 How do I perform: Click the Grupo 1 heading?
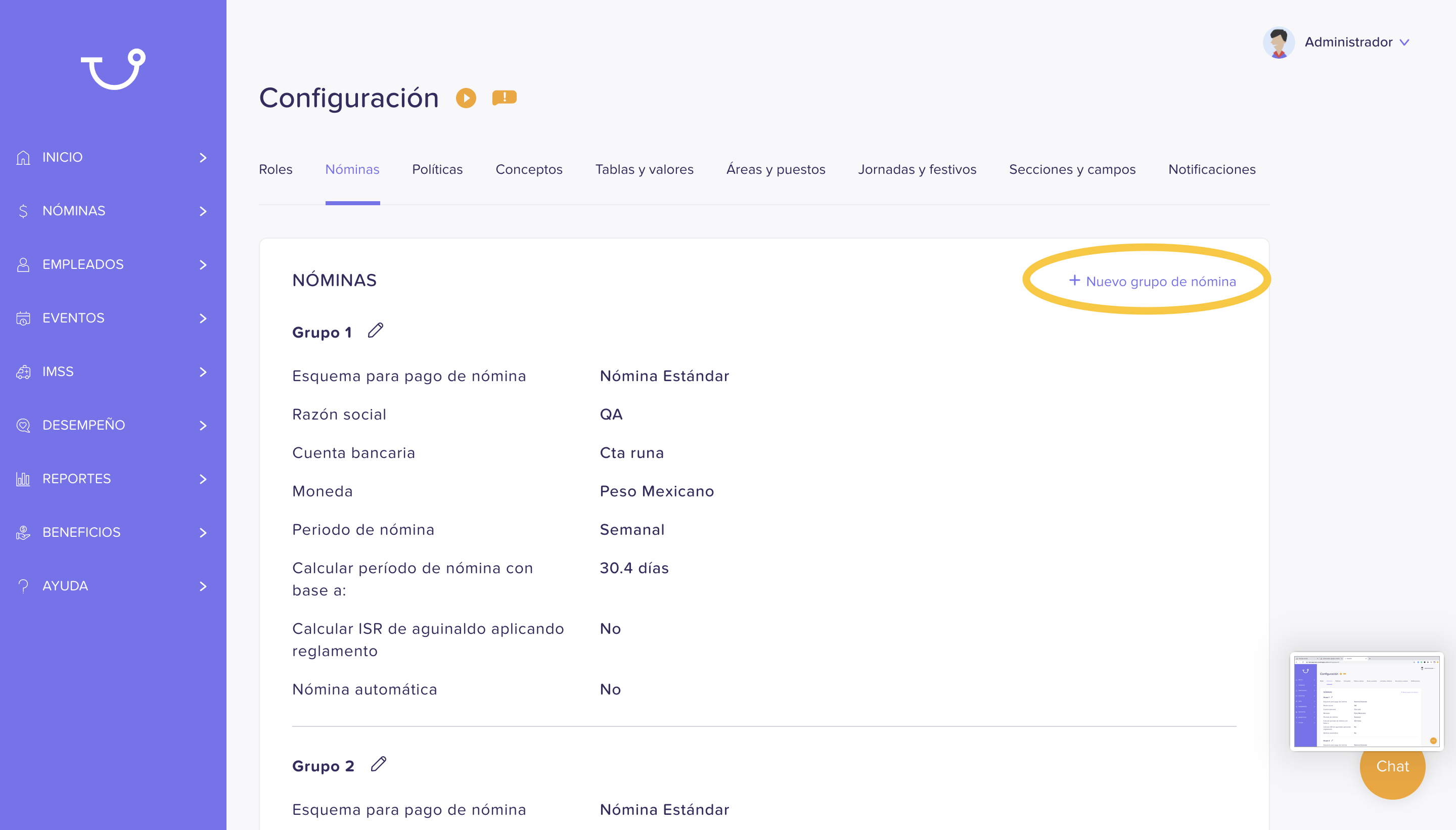pos(322,332)
